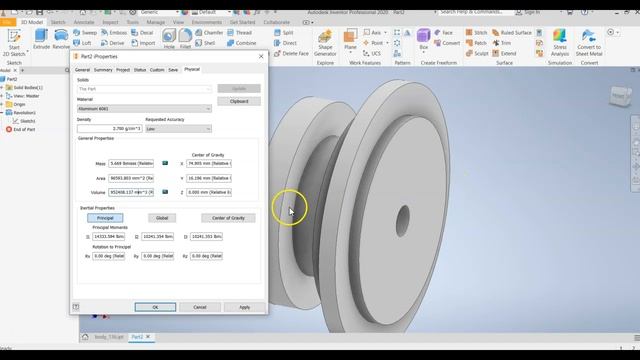
Task: Select the Plane work feature
Action: tap(350, 38)
